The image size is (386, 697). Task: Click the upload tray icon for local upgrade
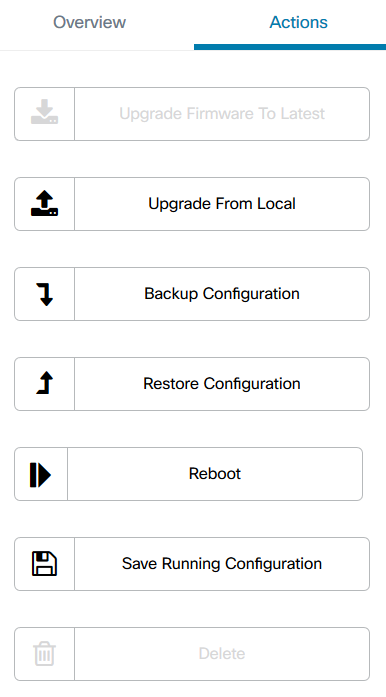coord(44,203)
